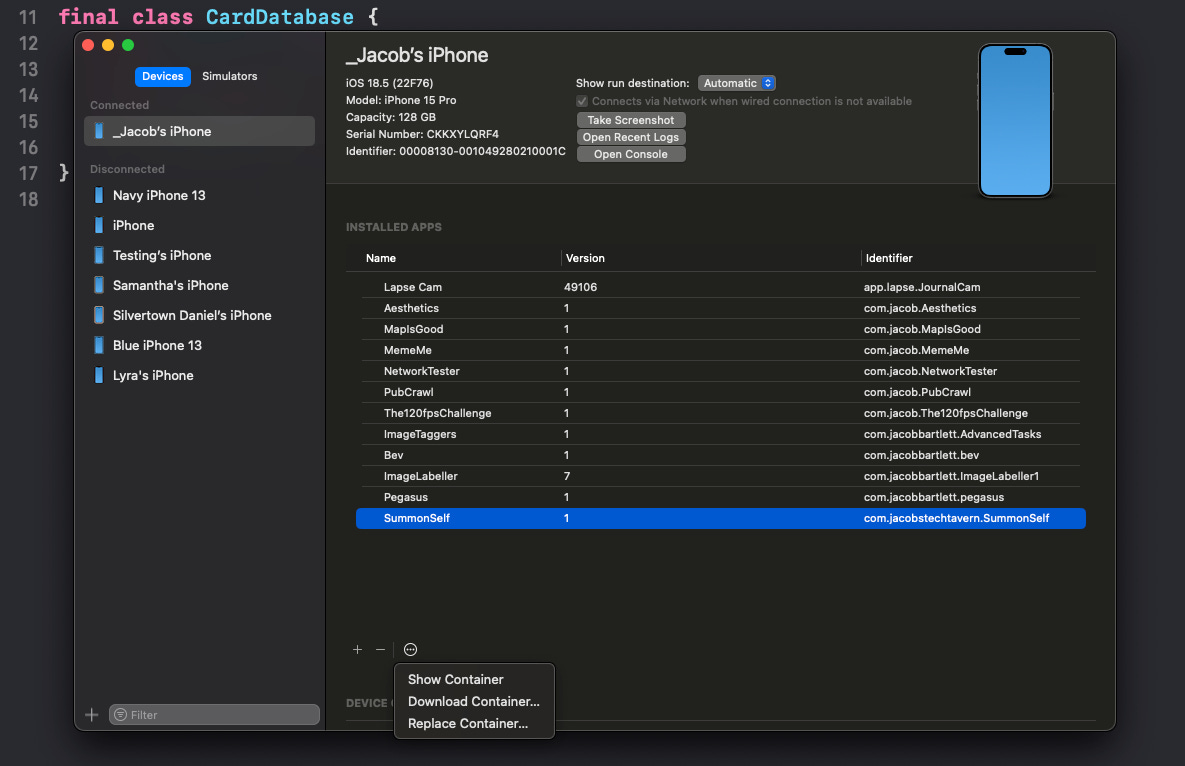This screenshot has width=1185, height=766.
Task: Select the Pegasus app row
Action: tap(721, 497)
